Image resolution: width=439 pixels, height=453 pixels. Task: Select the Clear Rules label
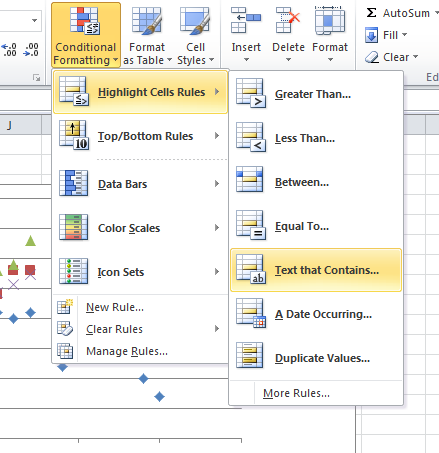click(x=114, y=329)
